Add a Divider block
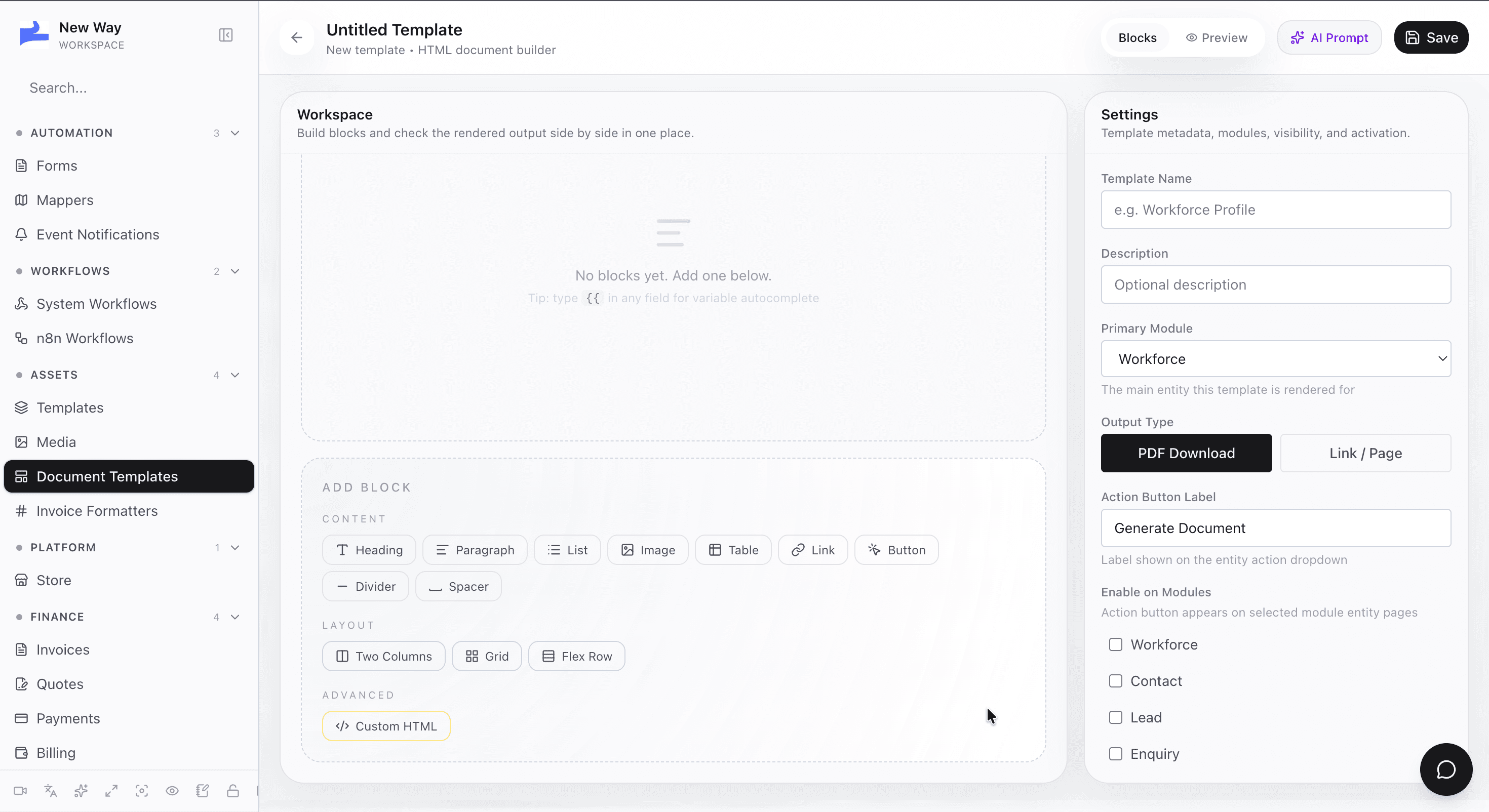 [365, 586]
